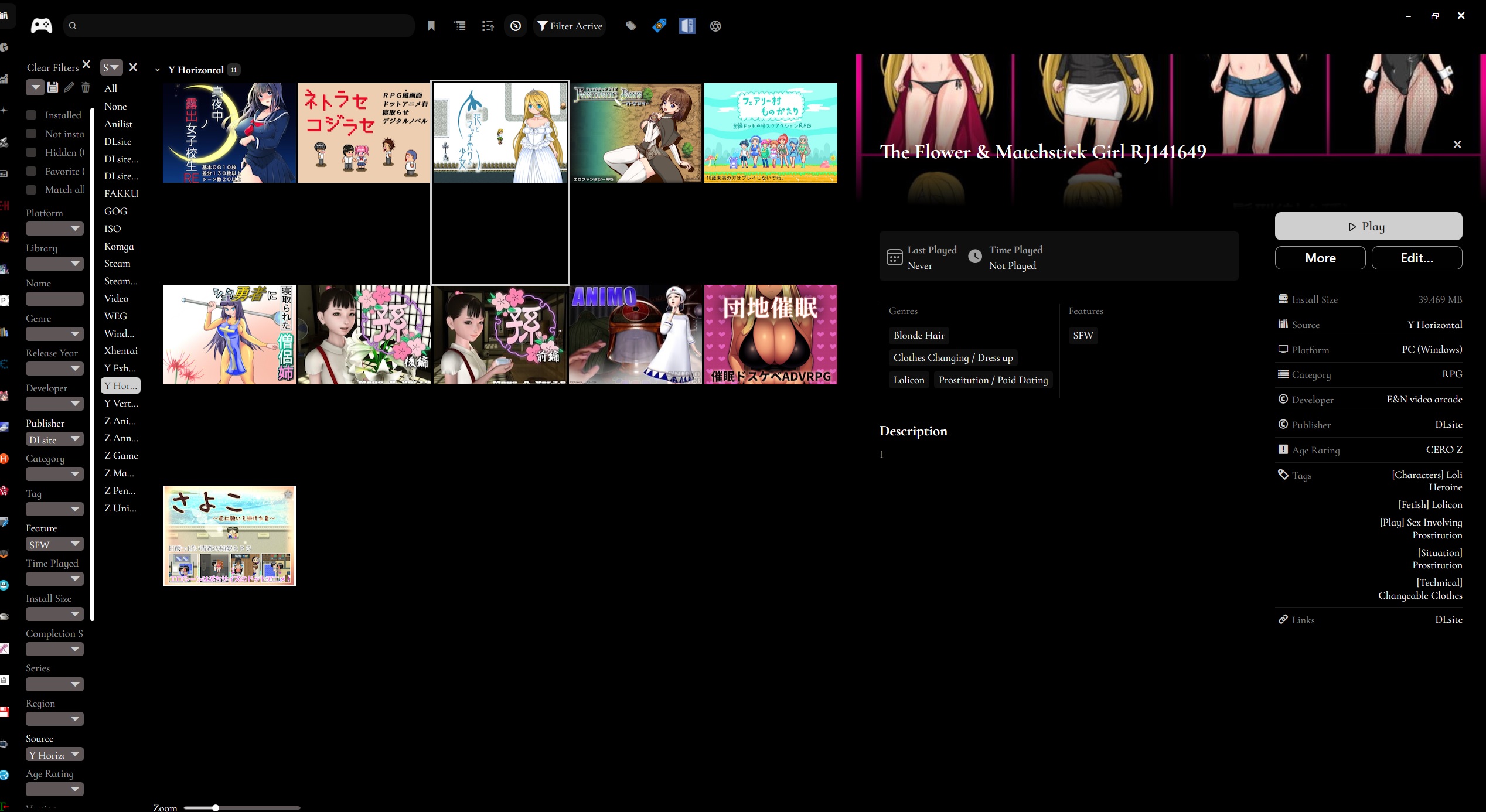Toggle the Installed filter checkbox
Screen dimensions: 1486x812
click(x=32, y=115)
